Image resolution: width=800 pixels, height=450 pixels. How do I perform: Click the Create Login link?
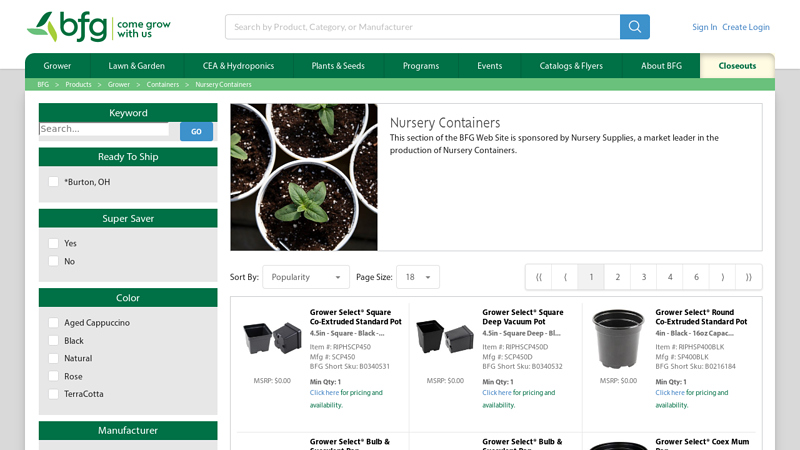click(745, 27)
